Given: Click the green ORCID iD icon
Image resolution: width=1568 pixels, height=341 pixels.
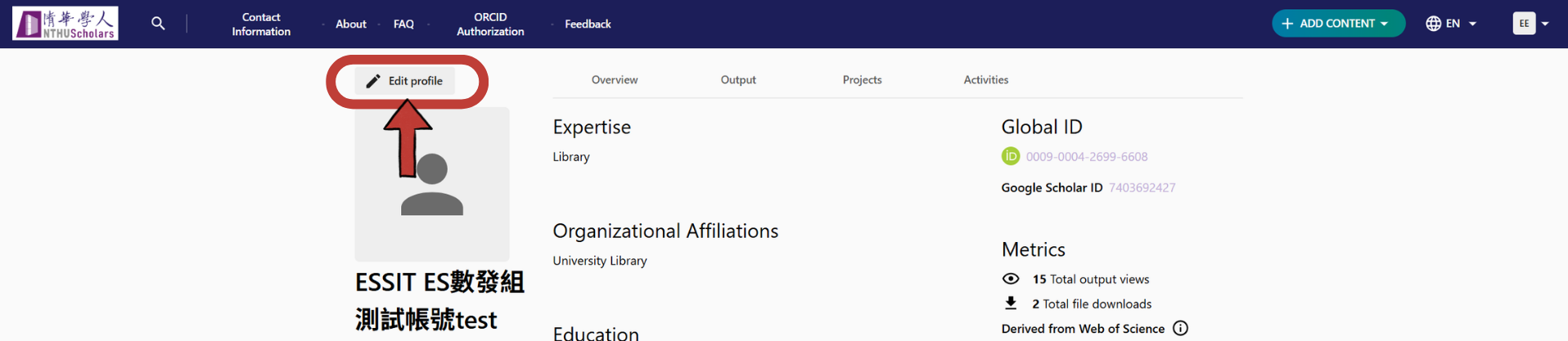Looking at the screenshot, I should click(x=1011, y=156).
